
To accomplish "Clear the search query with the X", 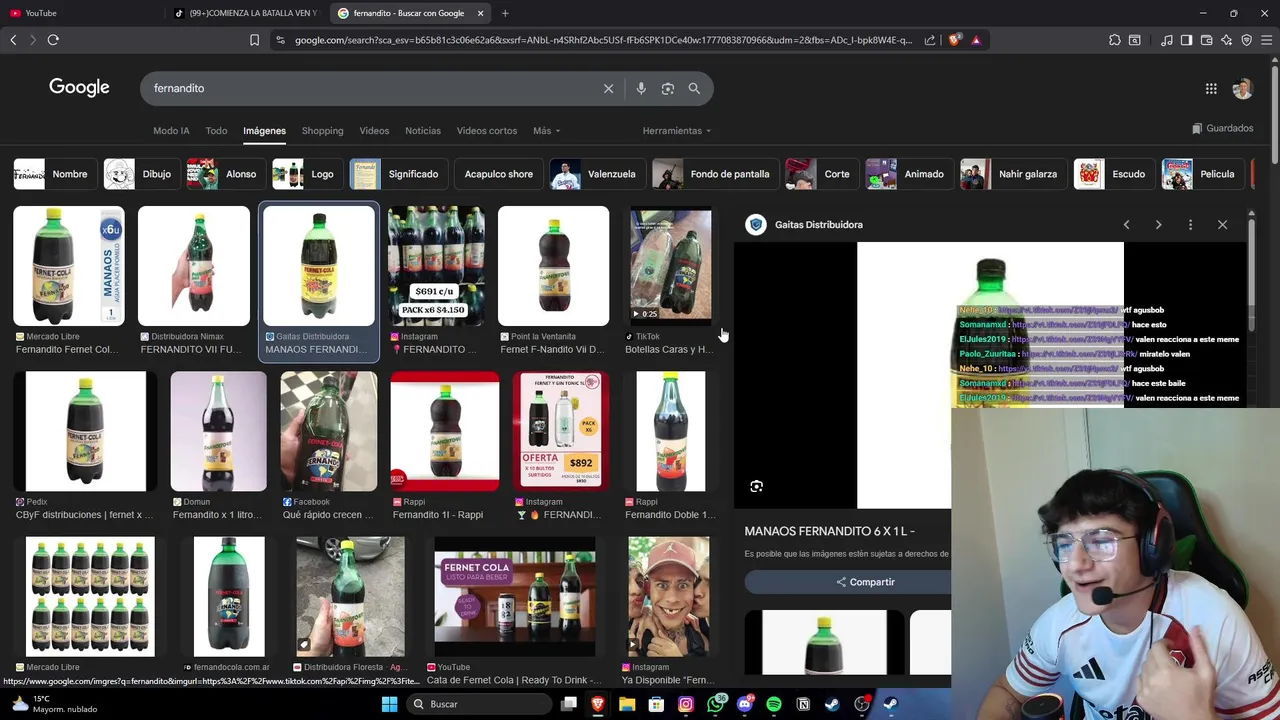I will click(x=608, y=88).
